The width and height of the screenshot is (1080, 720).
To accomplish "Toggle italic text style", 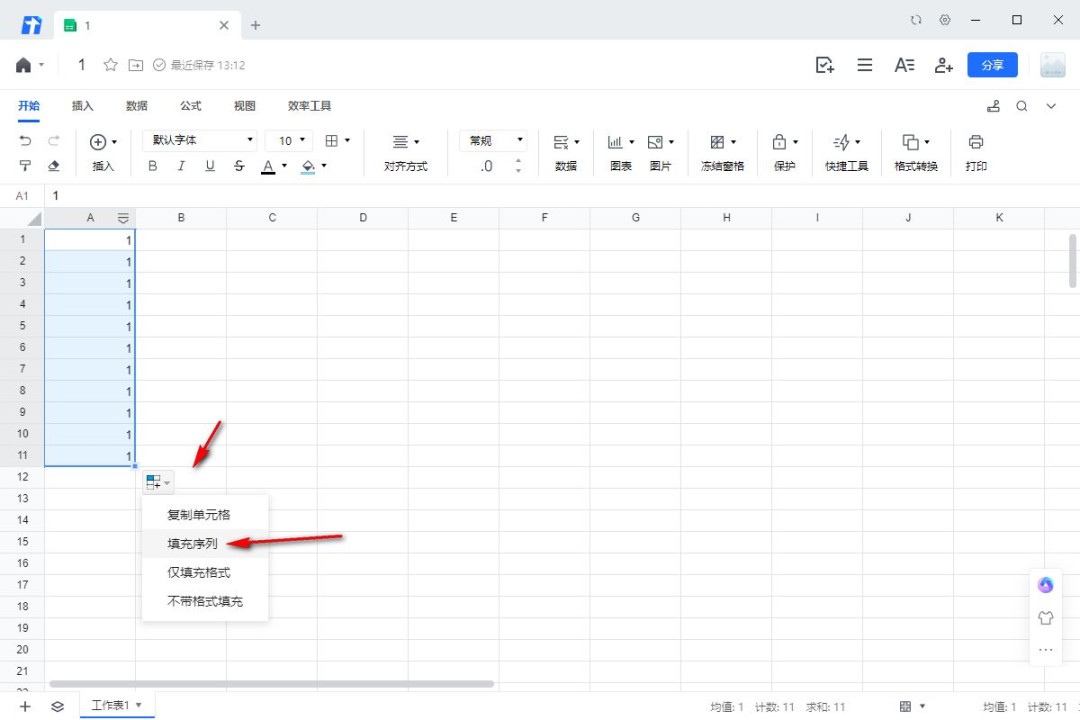I will (181, 166).
